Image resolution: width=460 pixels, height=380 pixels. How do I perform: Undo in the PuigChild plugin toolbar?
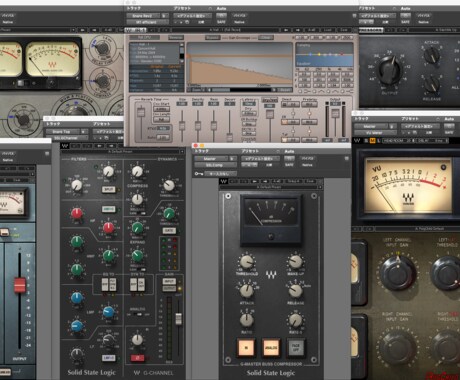click(357, 229)
